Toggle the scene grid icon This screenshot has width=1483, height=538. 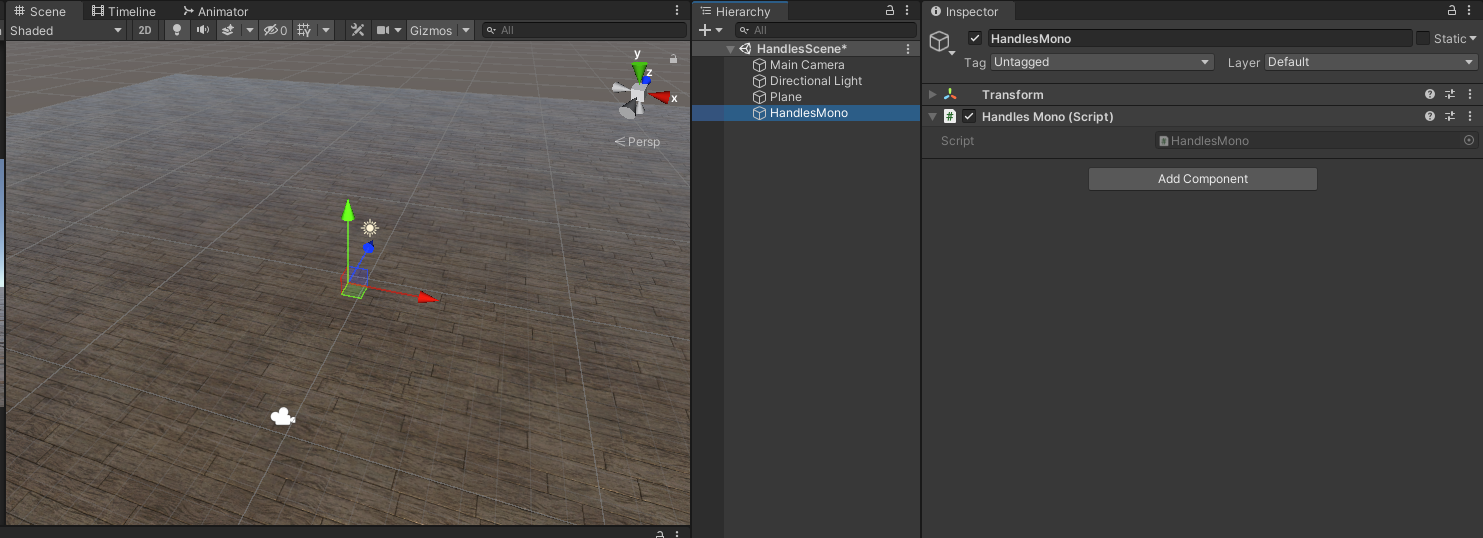[304, 30]
